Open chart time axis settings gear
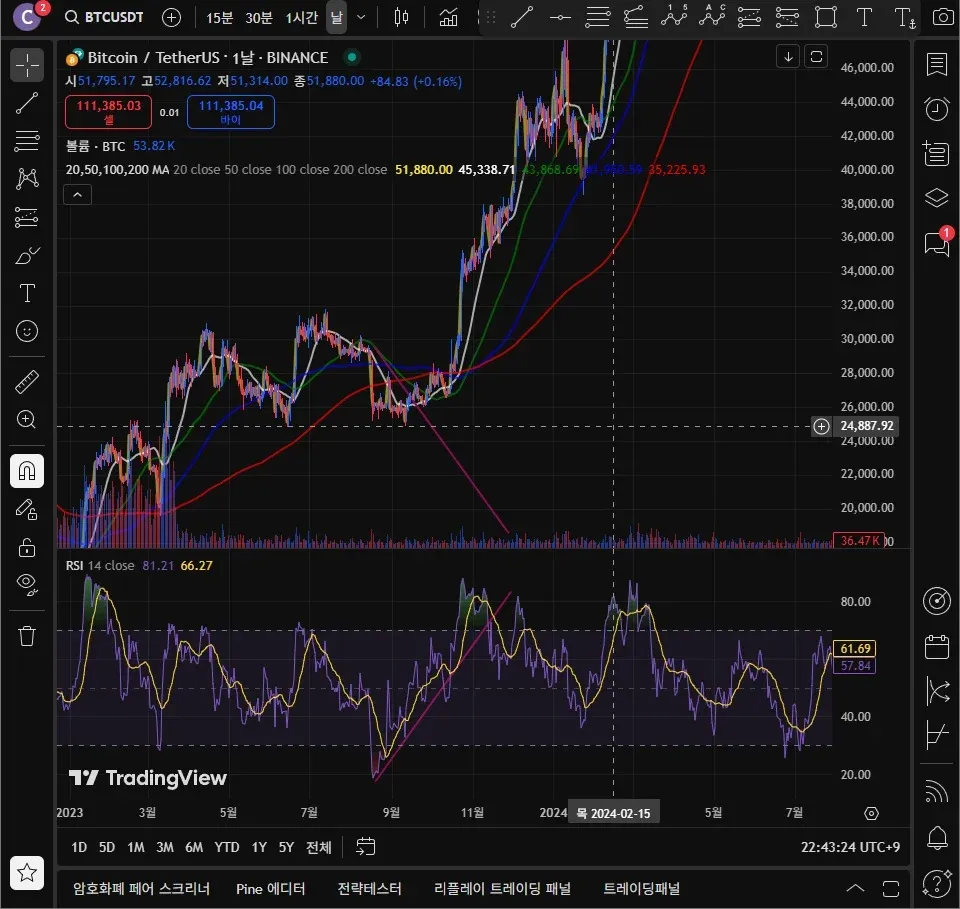Viewport: 960px width, 909px height. (871, 814)
